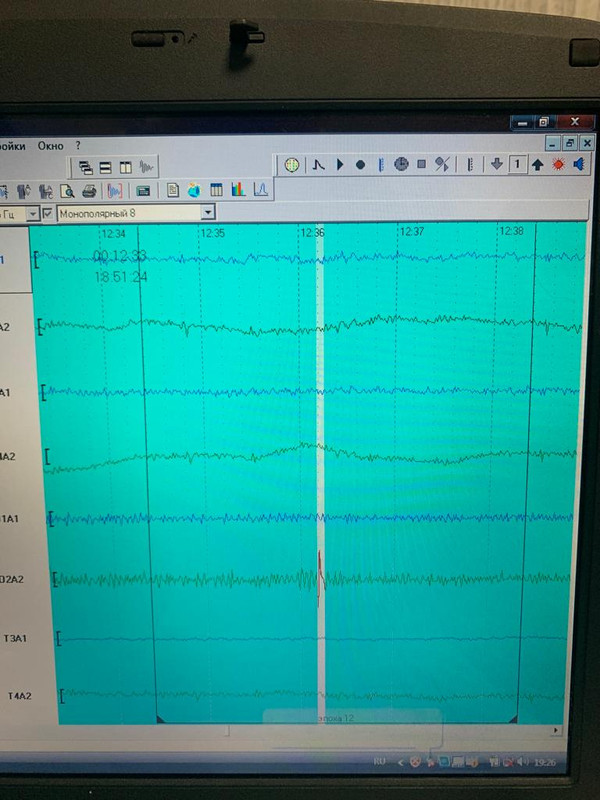
Task: Open the Окно menu
Action: point(51,146)
